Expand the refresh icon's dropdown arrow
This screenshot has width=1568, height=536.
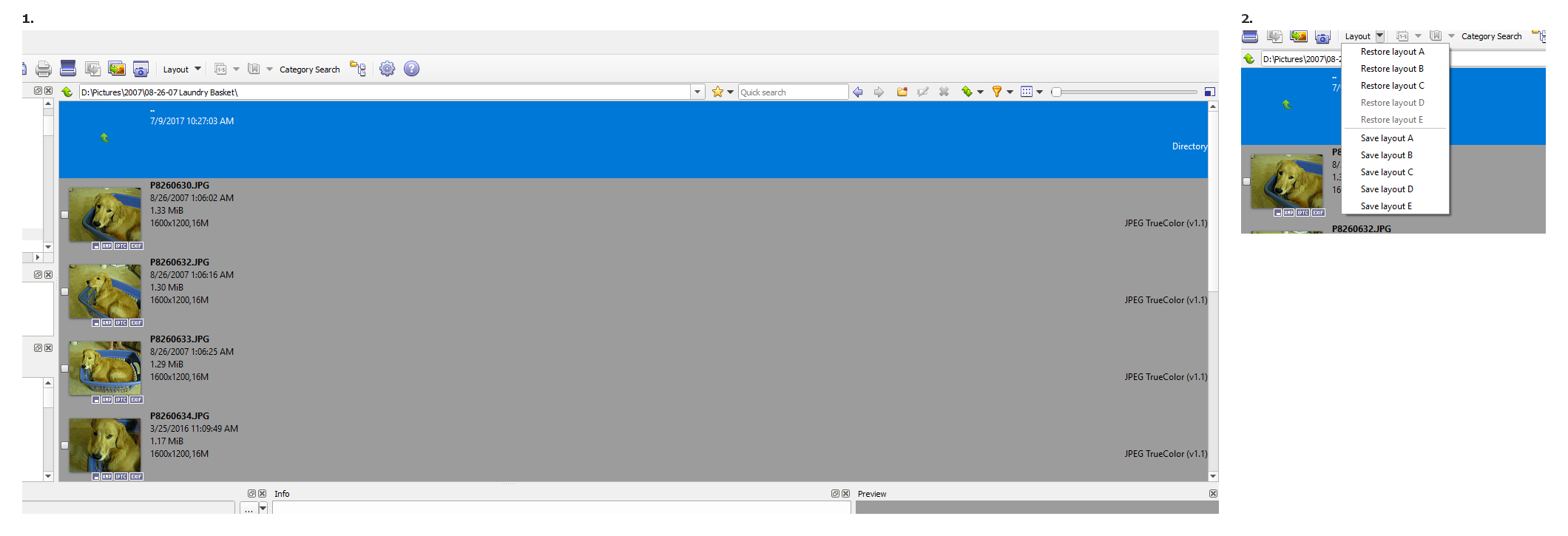980,92
